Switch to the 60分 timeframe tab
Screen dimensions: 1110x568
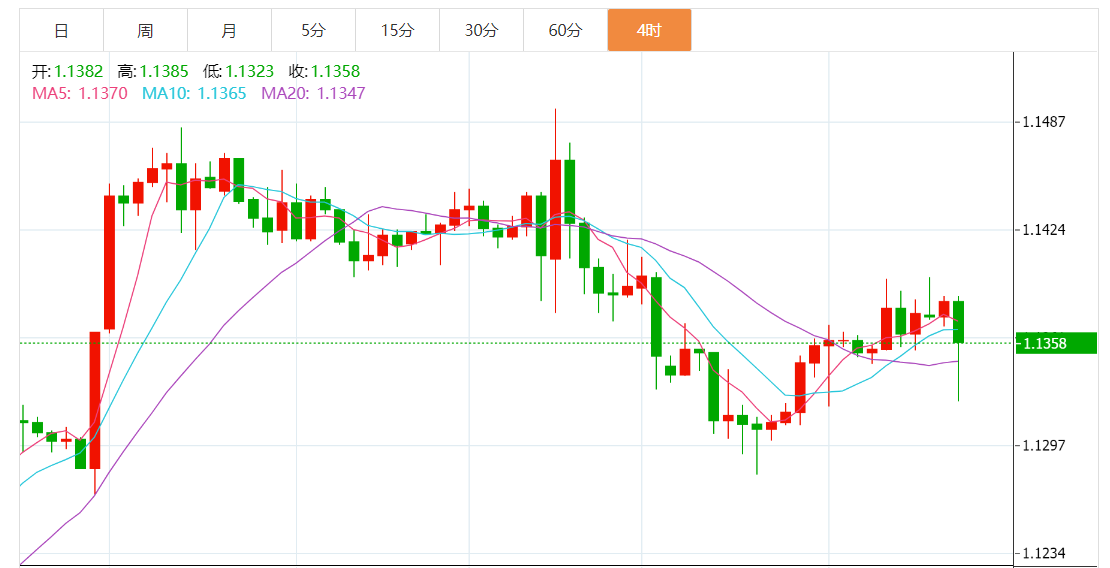click(x=565, y=30)
